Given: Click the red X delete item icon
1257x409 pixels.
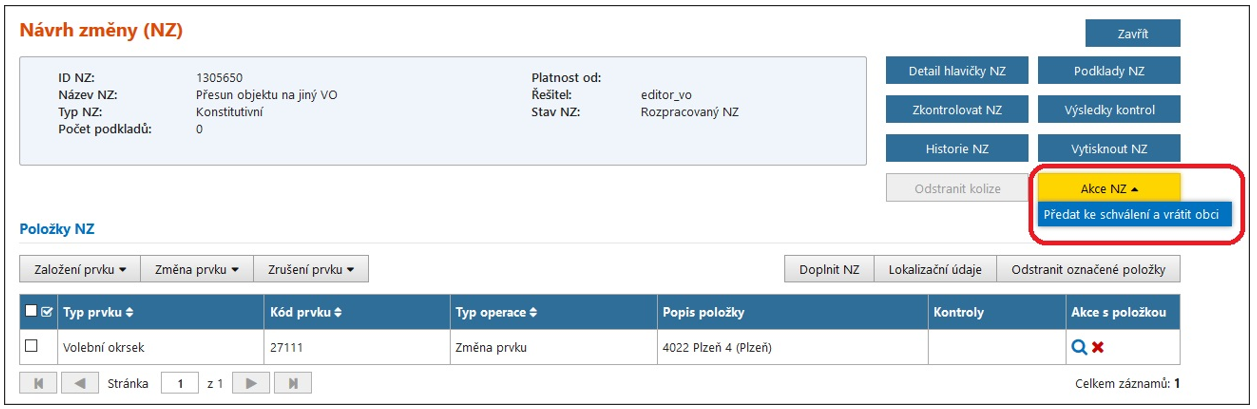Looking at the screenshot, I should point(1098,347).
